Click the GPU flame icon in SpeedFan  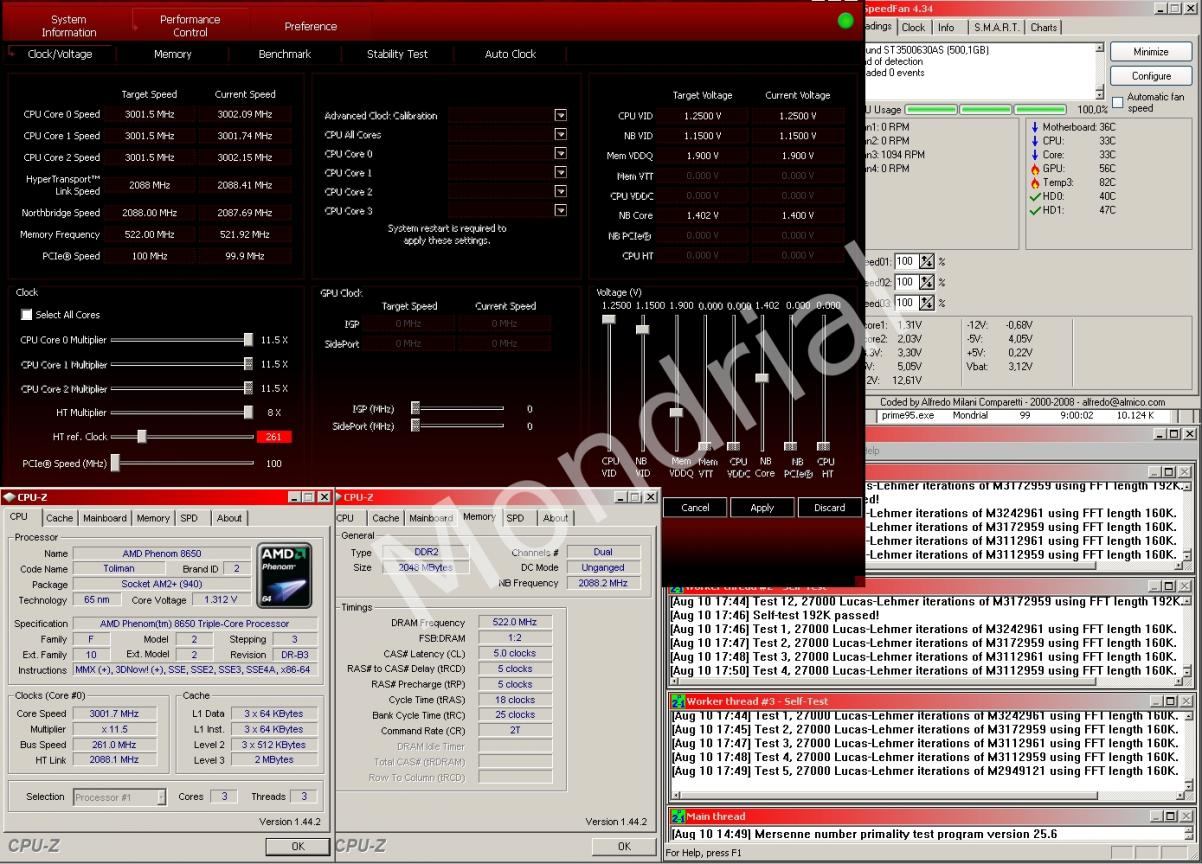click(1035, 169)
